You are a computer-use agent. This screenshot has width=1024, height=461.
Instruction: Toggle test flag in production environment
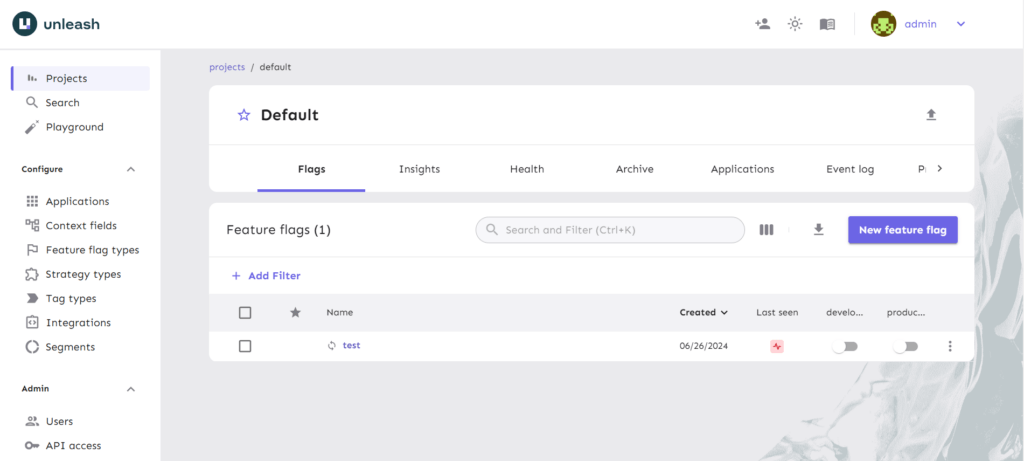(x=906, y=346)
